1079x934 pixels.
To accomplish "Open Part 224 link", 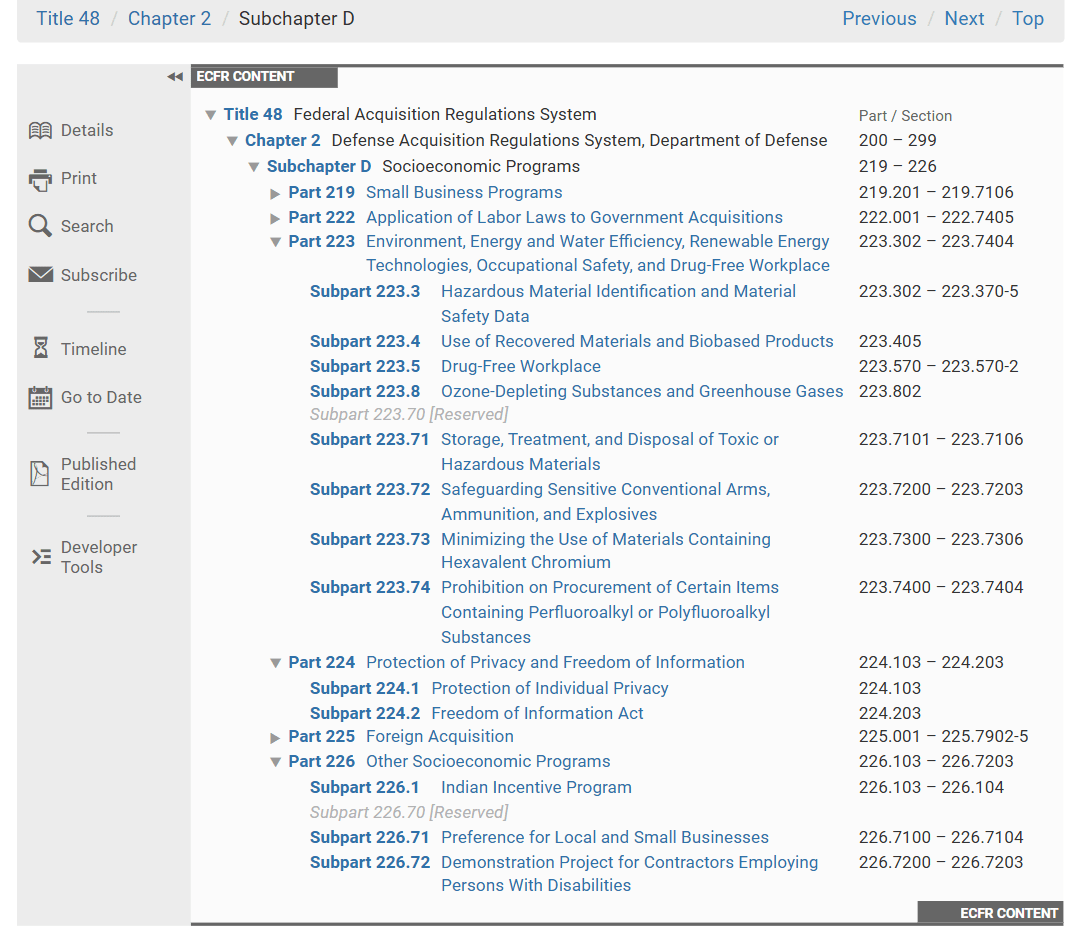I will click(321, 662).
